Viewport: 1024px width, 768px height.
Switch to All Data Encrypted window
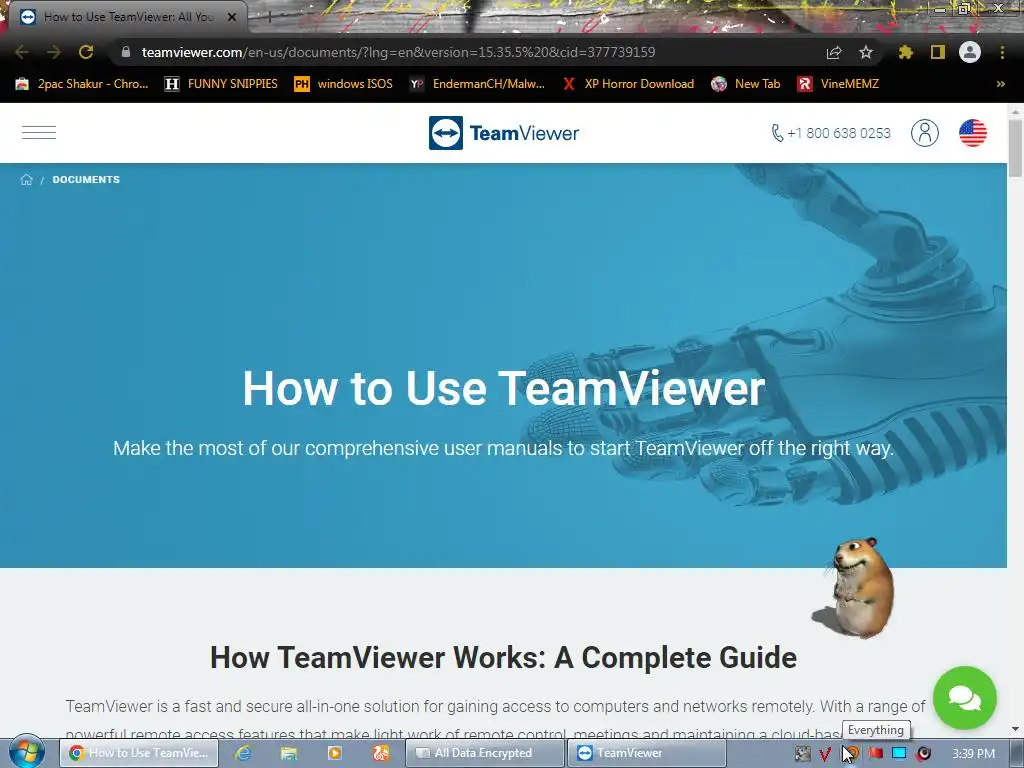(485, 753)
